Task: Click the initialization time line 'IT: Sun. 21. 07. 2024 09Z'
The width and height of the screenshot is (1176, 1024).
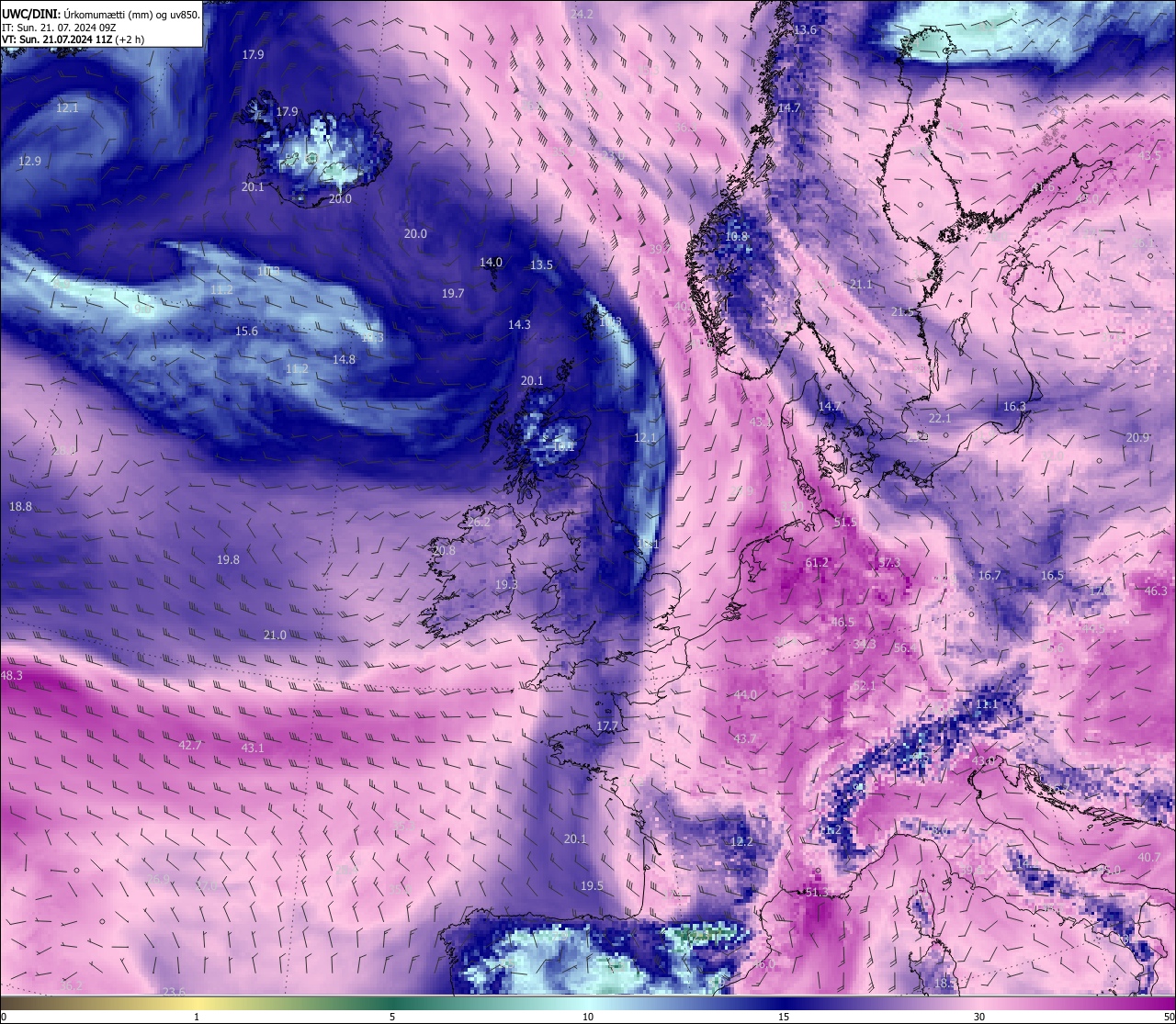Action: 58,28
